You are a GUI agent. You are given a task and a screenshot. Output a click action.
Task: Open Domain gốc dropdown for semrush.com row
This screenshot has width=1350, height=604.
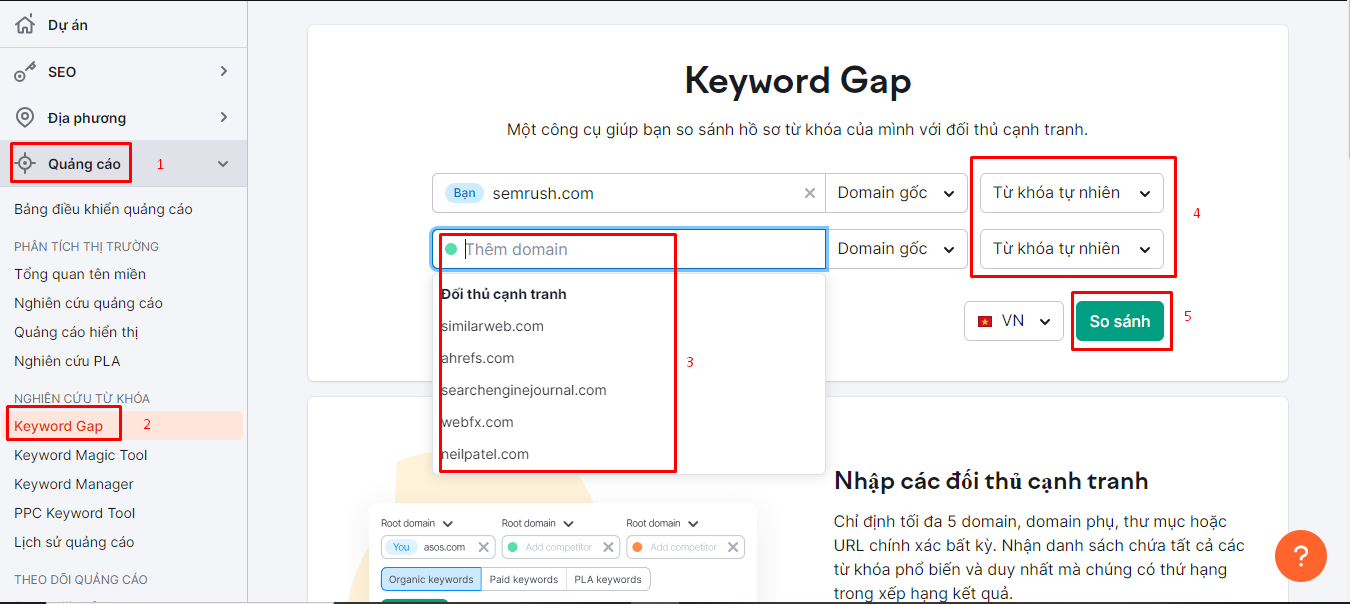click(x=896, y=193)
